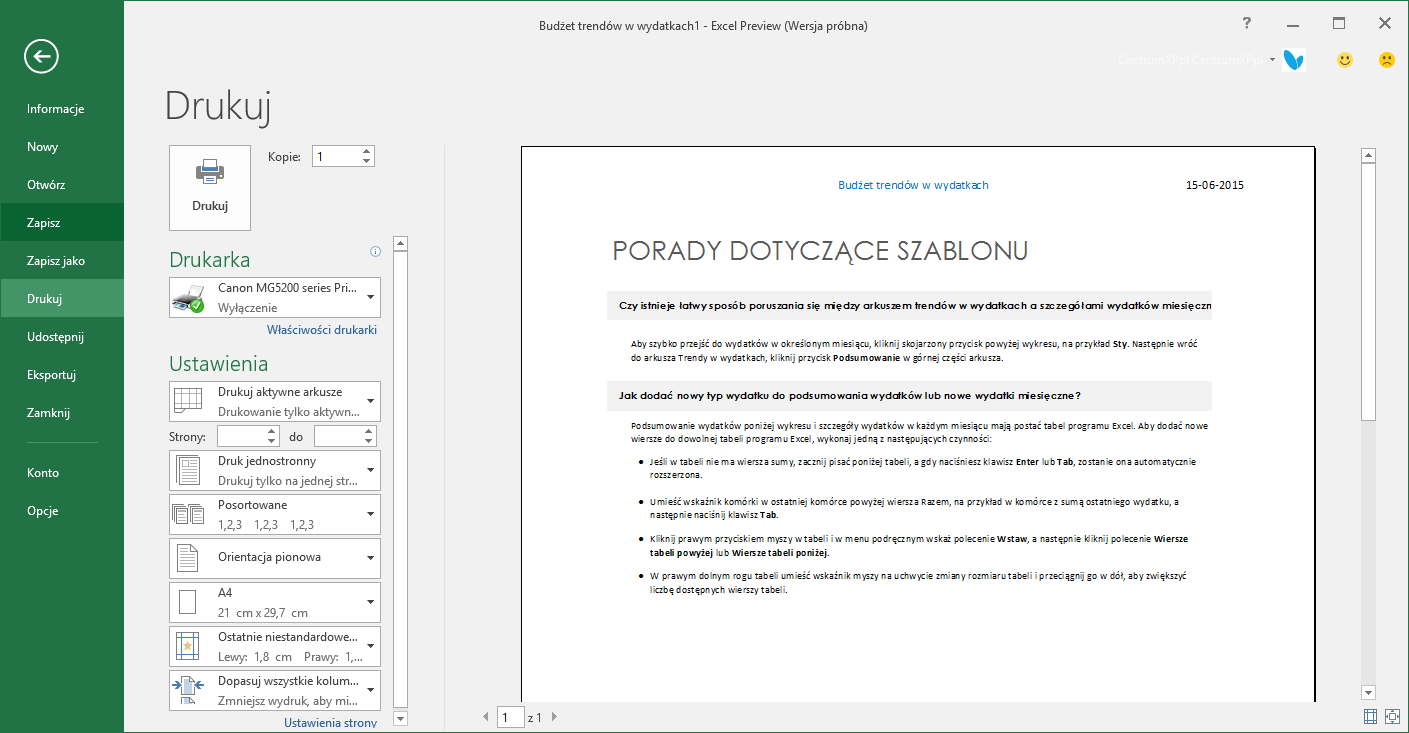Click the help question mark icon
This screenshot has width=1409, height=733.
1247,23
